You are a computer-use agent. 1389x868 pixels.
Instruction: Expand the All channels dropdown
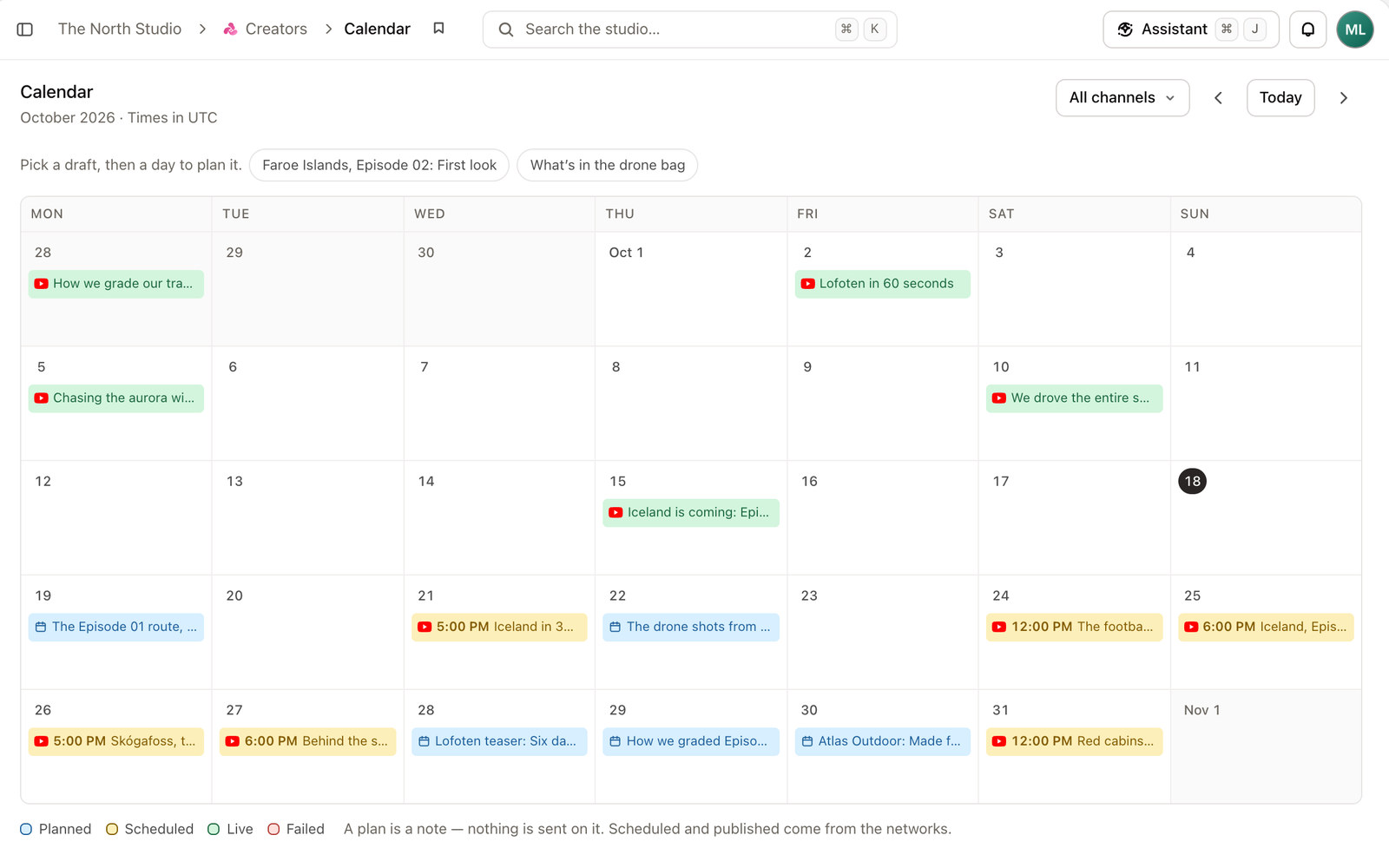click(1122, 98)
